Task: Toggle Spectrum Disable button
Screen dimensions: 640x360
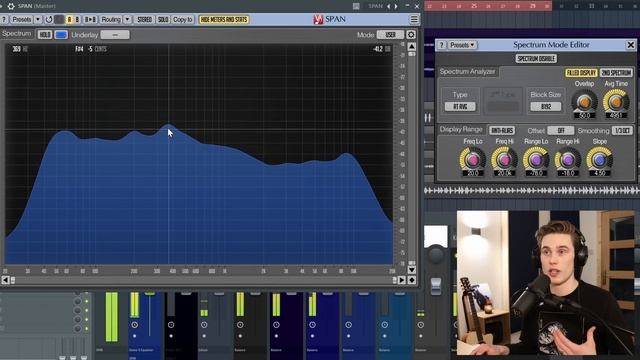Action: pyautogui.click(x=536, y=58)
